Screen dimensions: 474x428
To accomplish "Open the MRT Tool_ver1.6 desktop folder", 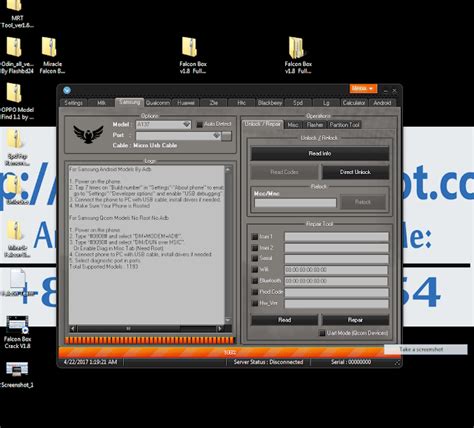I will pos(17,13).
